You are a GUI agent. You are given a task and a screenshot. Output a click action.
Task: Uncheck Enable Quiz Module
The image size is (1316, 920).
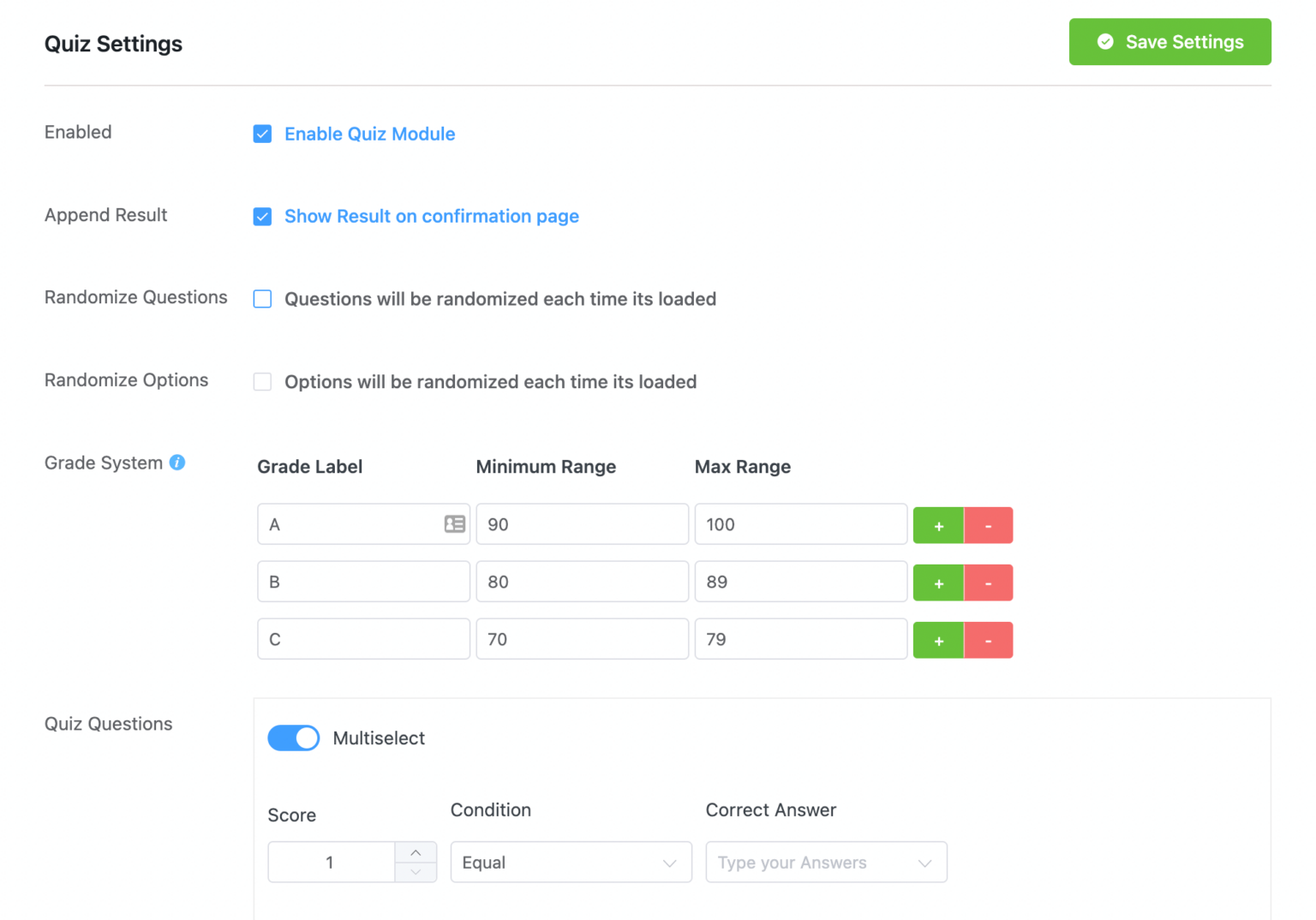click(x=262, y=134)
